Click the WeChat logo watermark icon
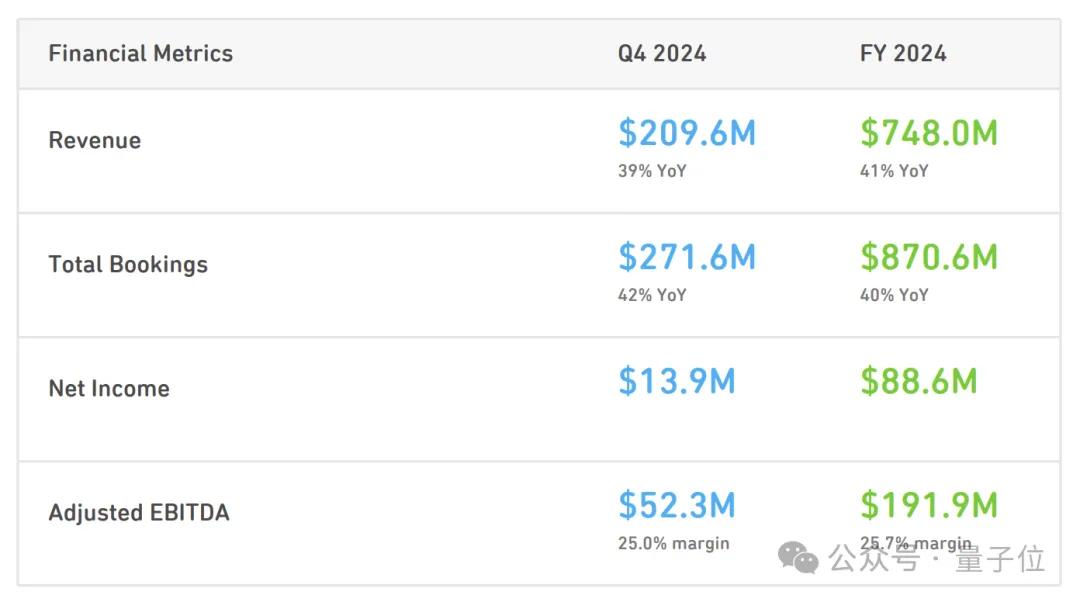 pyautogui.click(x=799, y=558)
